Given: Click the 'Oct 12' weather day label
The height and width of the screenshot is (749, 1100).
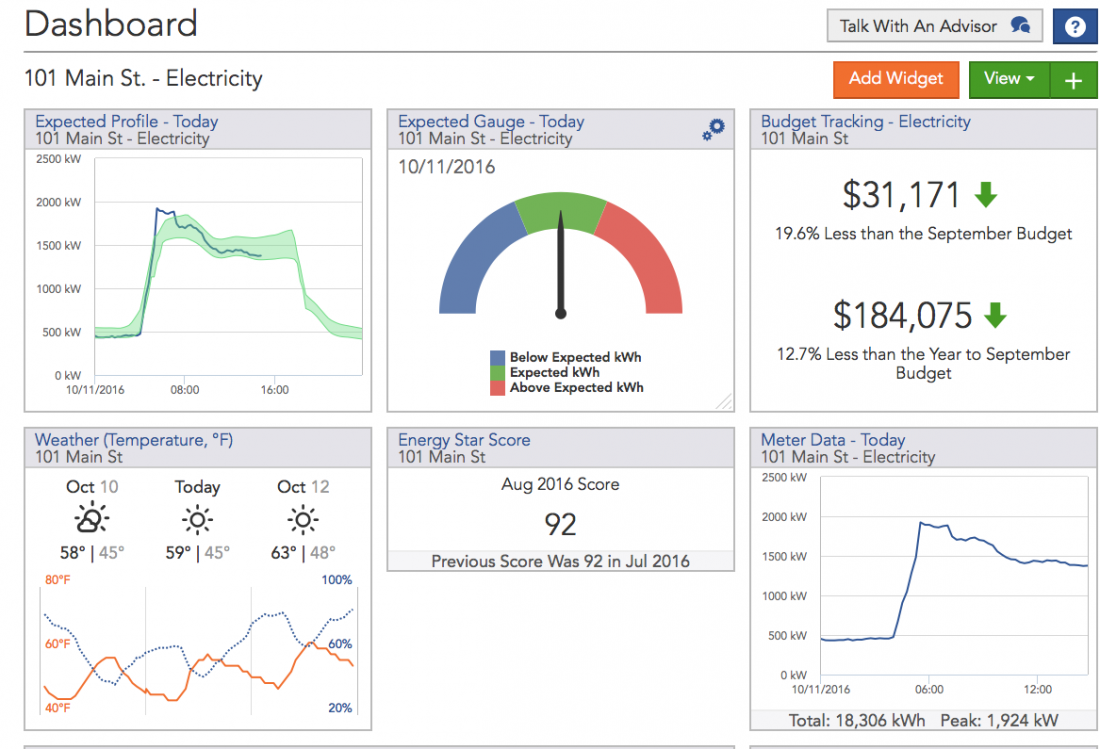Looking at the screenshot, I should [303, 487].
